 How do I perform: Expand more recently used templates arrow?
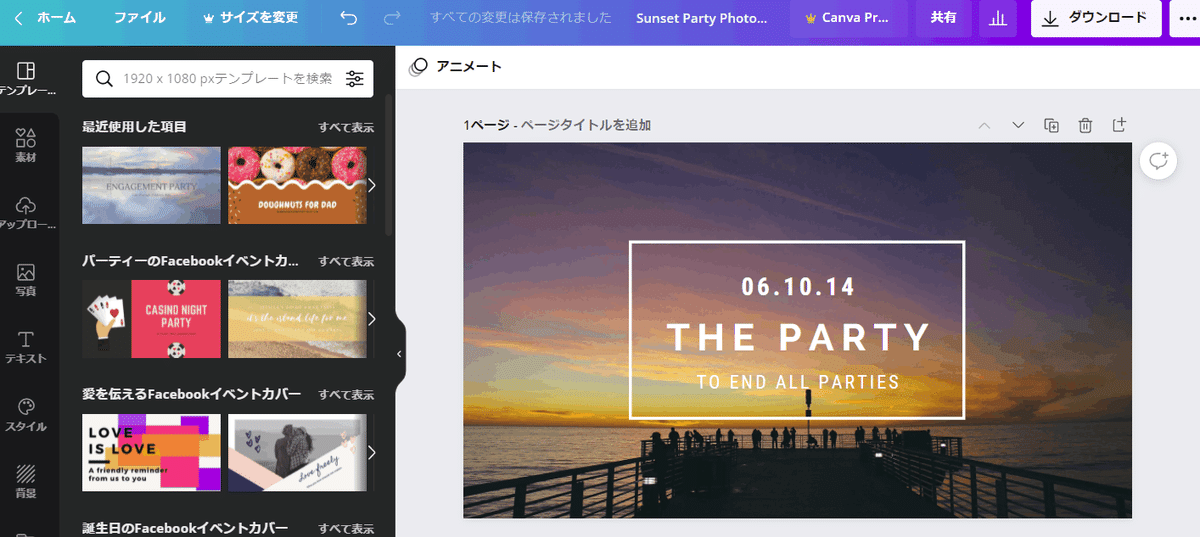pyautogui.click(x=372, y=185)
